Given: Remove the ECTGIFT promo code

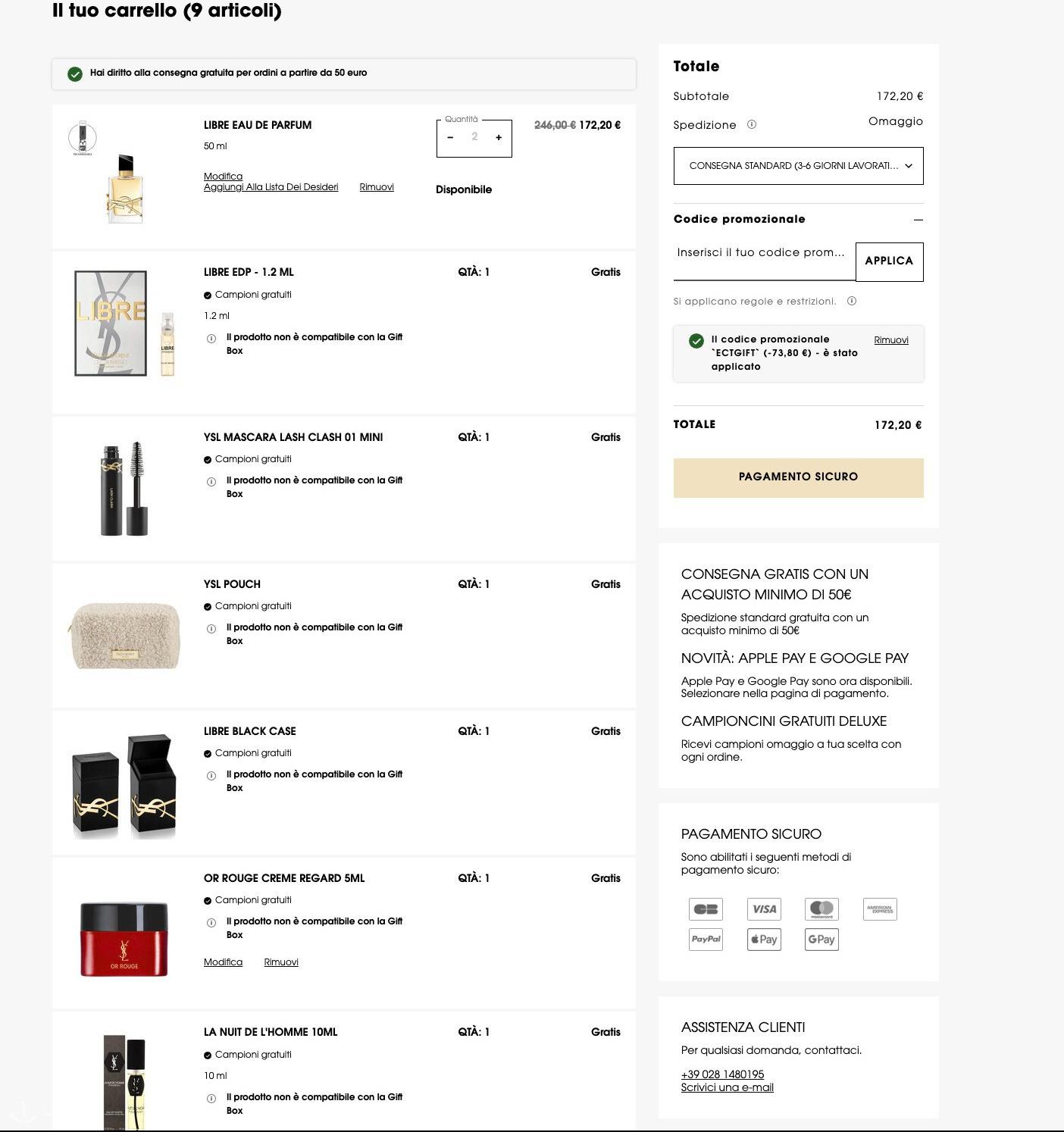Looking at the screenshot, I should (890, 340).
